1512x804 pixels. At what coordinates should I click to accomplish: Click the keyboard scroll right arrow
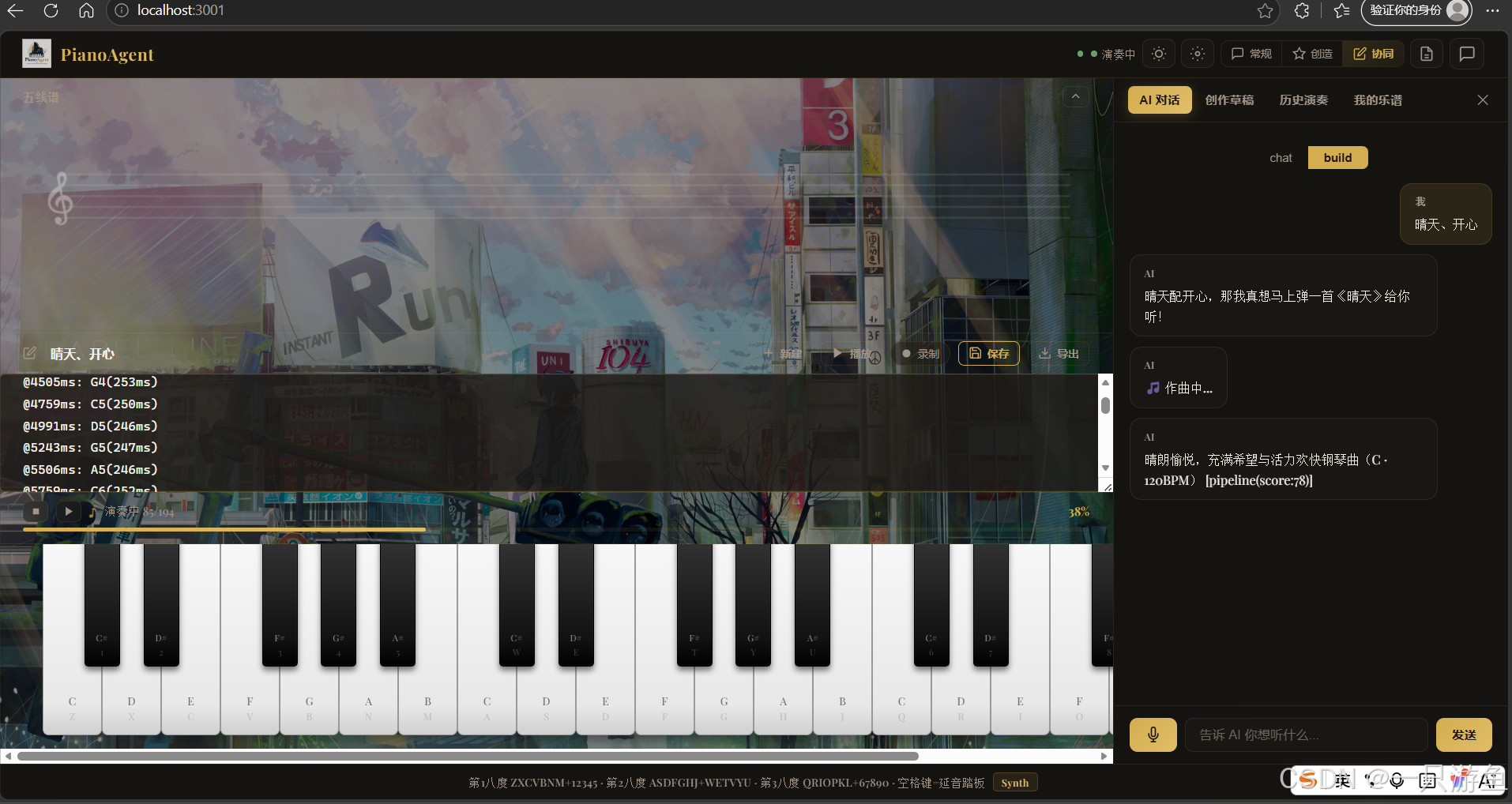click(x=1104, y=757)
